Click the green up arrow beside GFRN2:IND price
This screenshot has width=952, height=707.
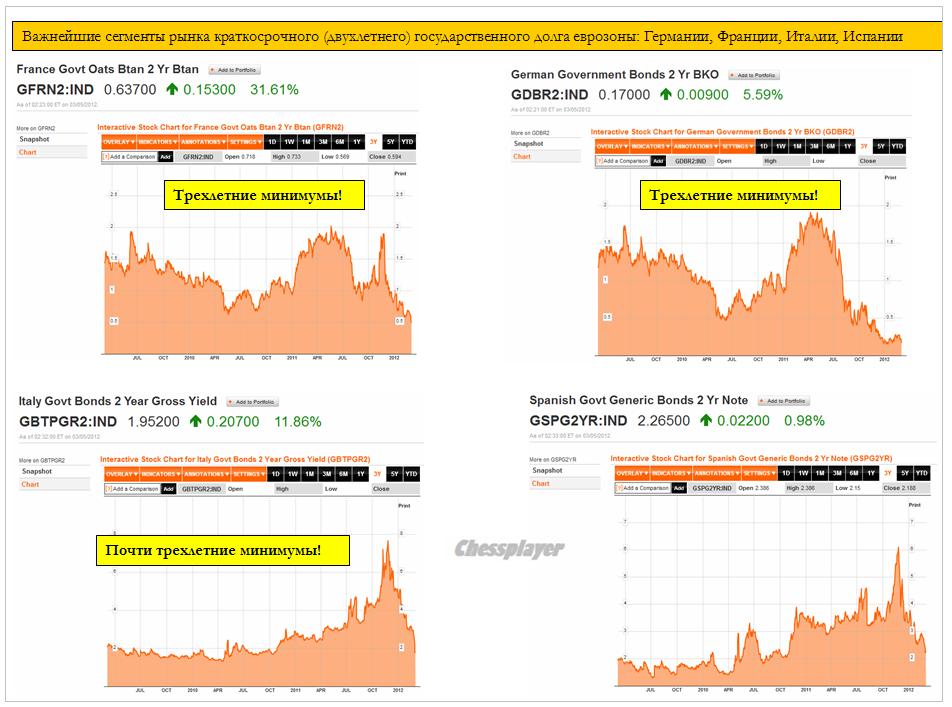pos(171,89)
